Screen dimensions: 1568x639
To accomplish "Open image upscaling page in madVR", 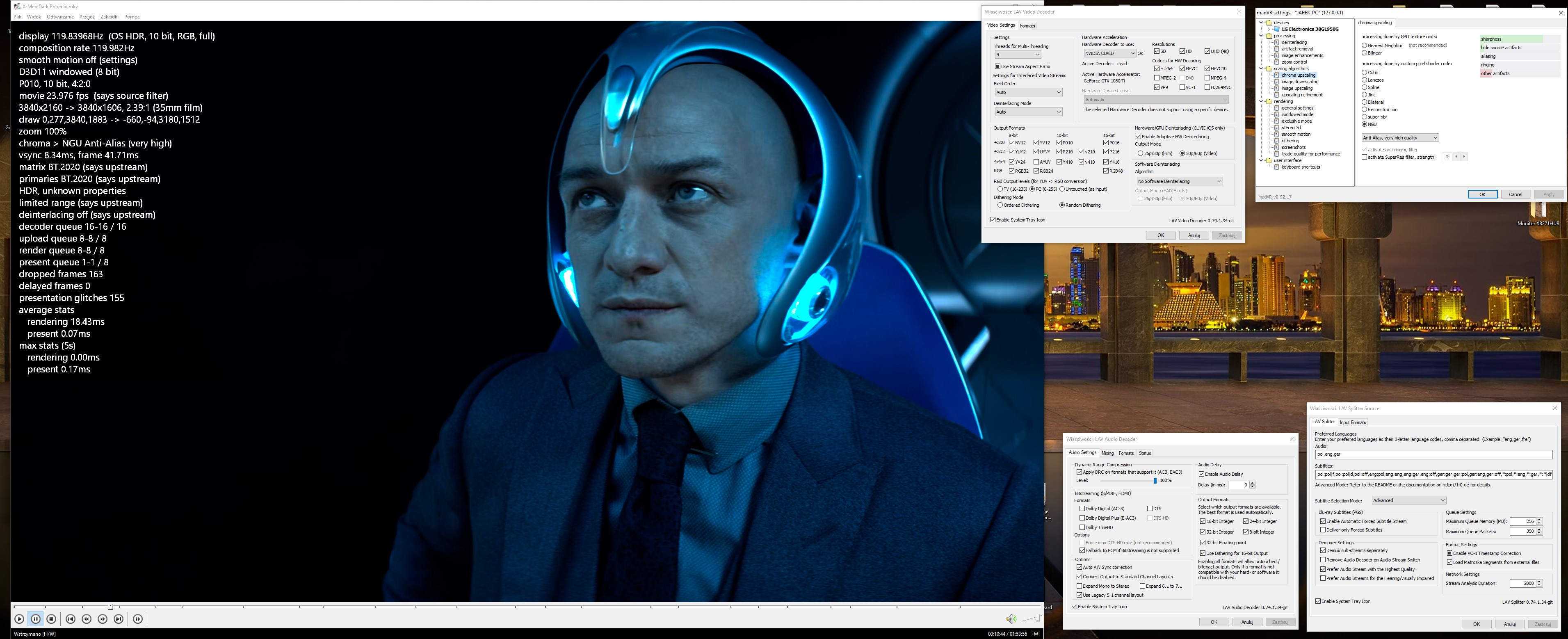I will tap(1297, 88).
